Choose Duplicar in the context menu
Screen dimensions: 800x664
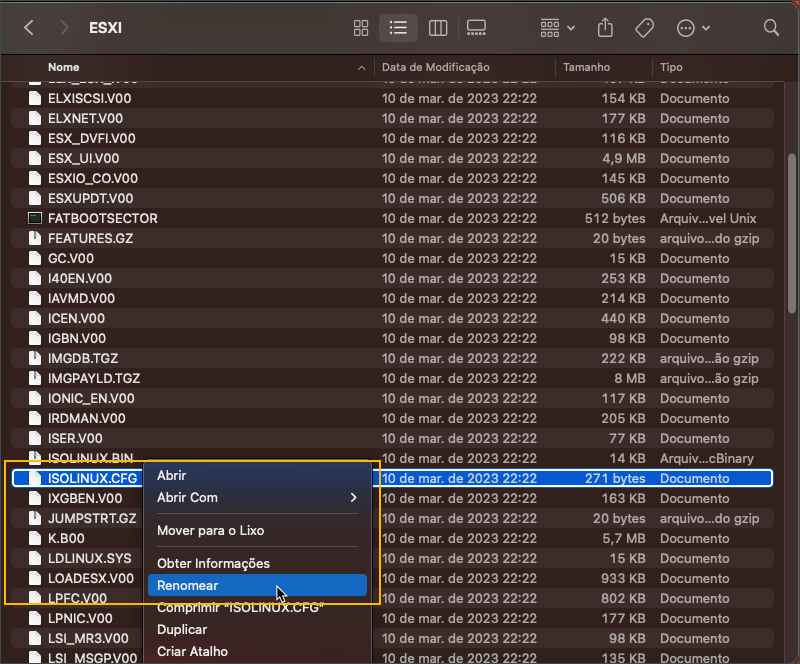257,629
